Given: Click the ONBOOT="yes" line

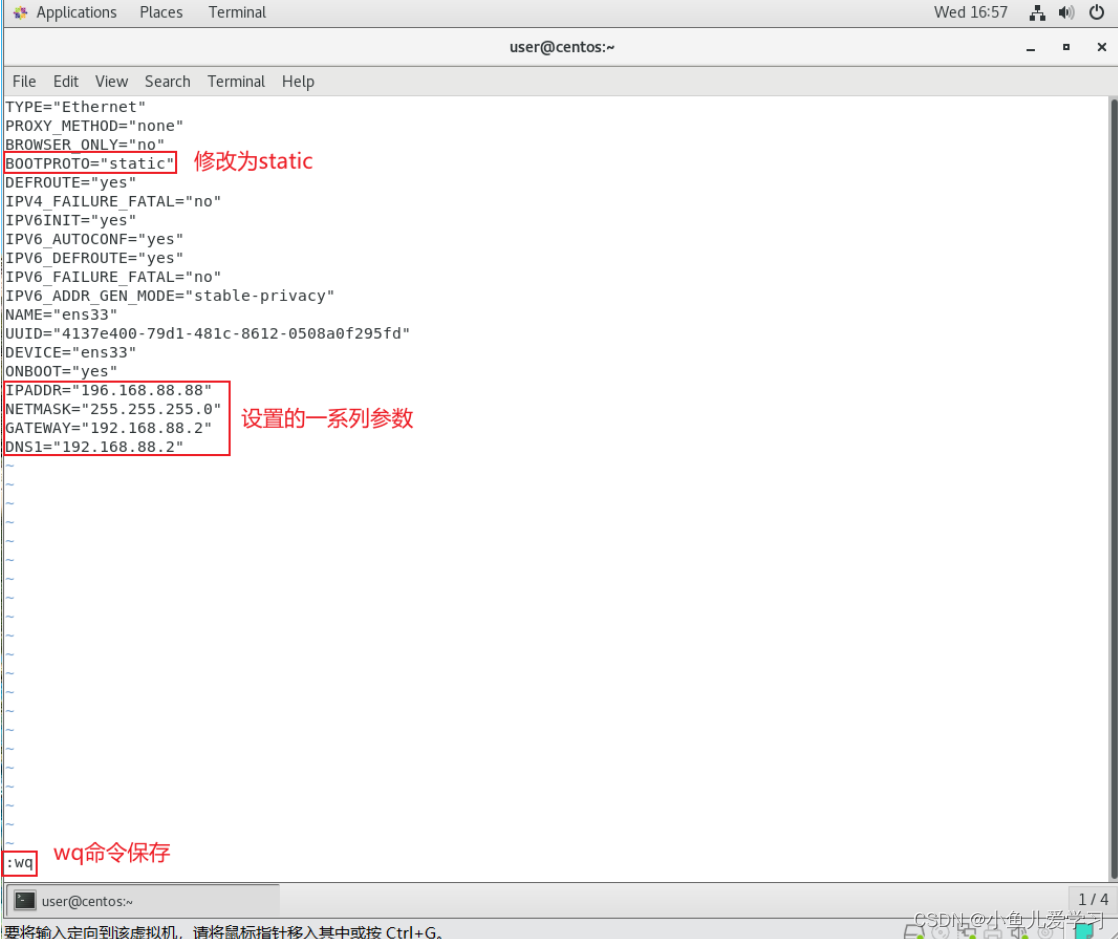Looking at the screenshot, I should pos(61,371).
